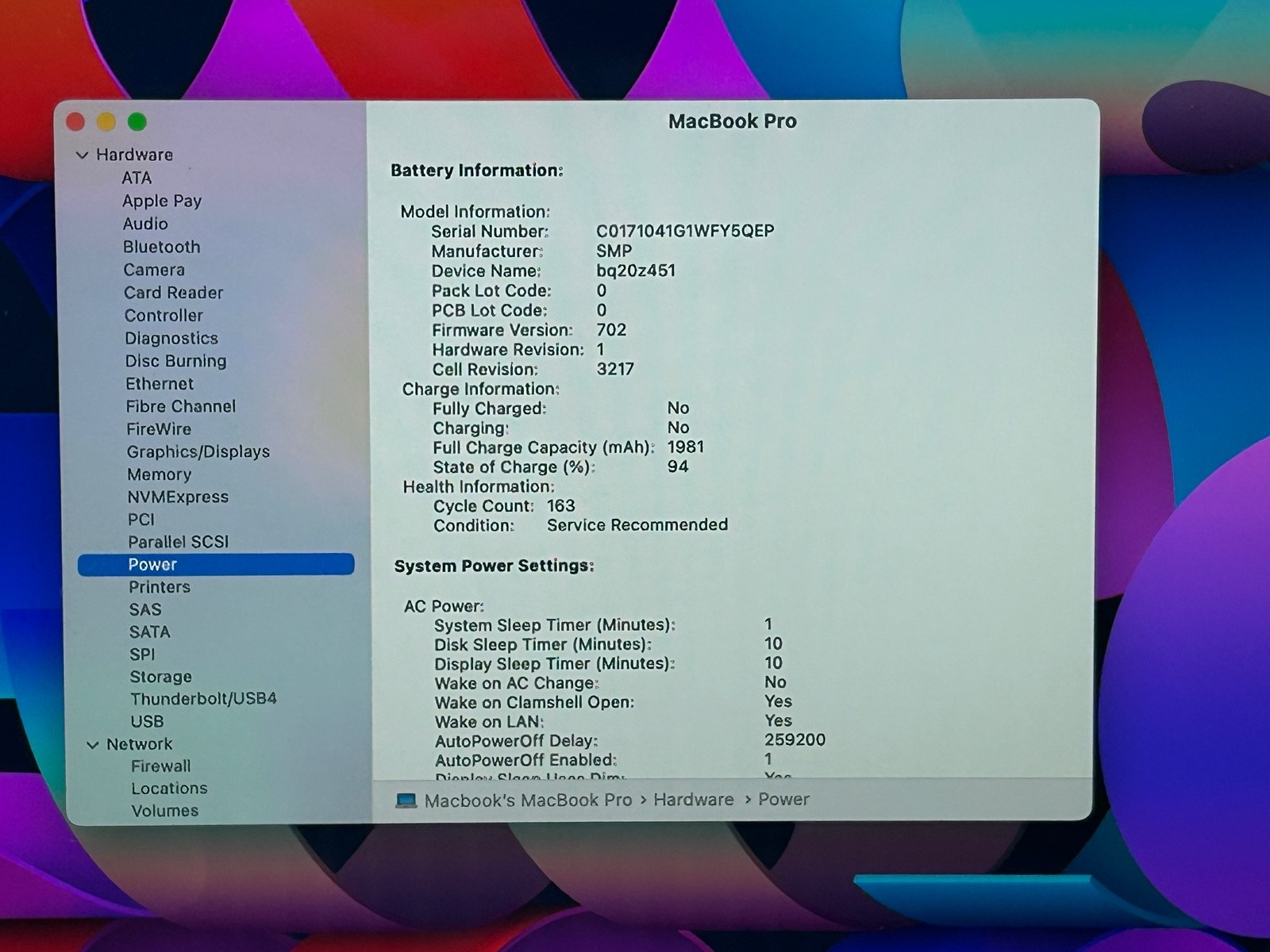Image resolution: width=1270 pixels, height=952 pixels.
Task: Open the Storage hardware entry
Action: [x=160, y=677]
